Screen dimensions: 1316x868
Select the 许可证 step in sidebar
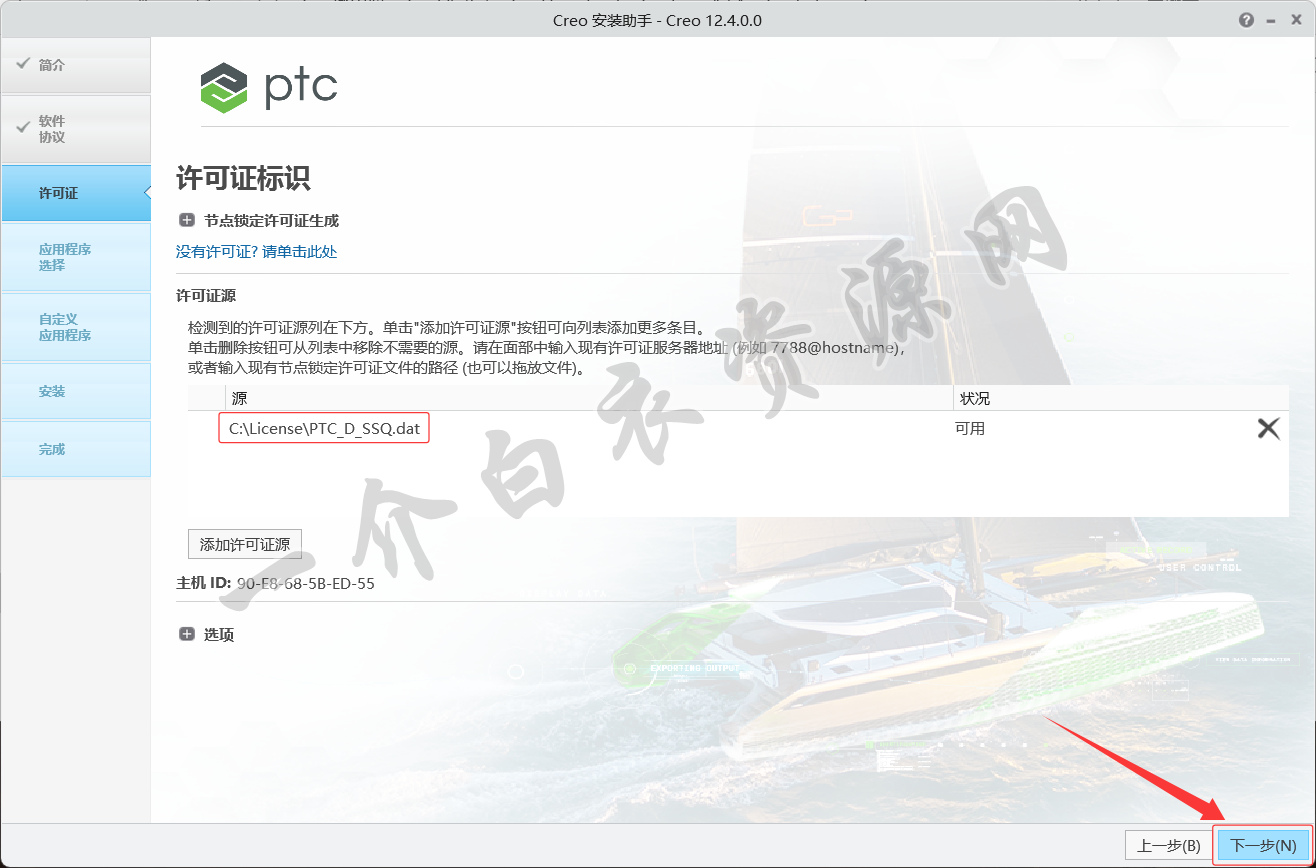pos(76,193)
